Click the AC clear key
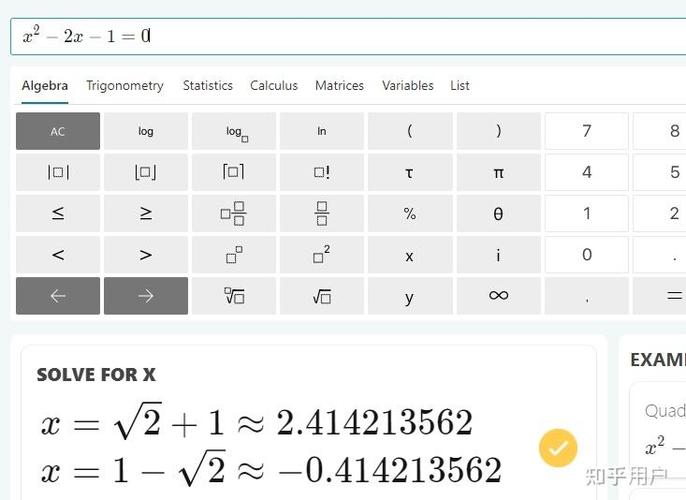The image size is (686, 500). 58,131
